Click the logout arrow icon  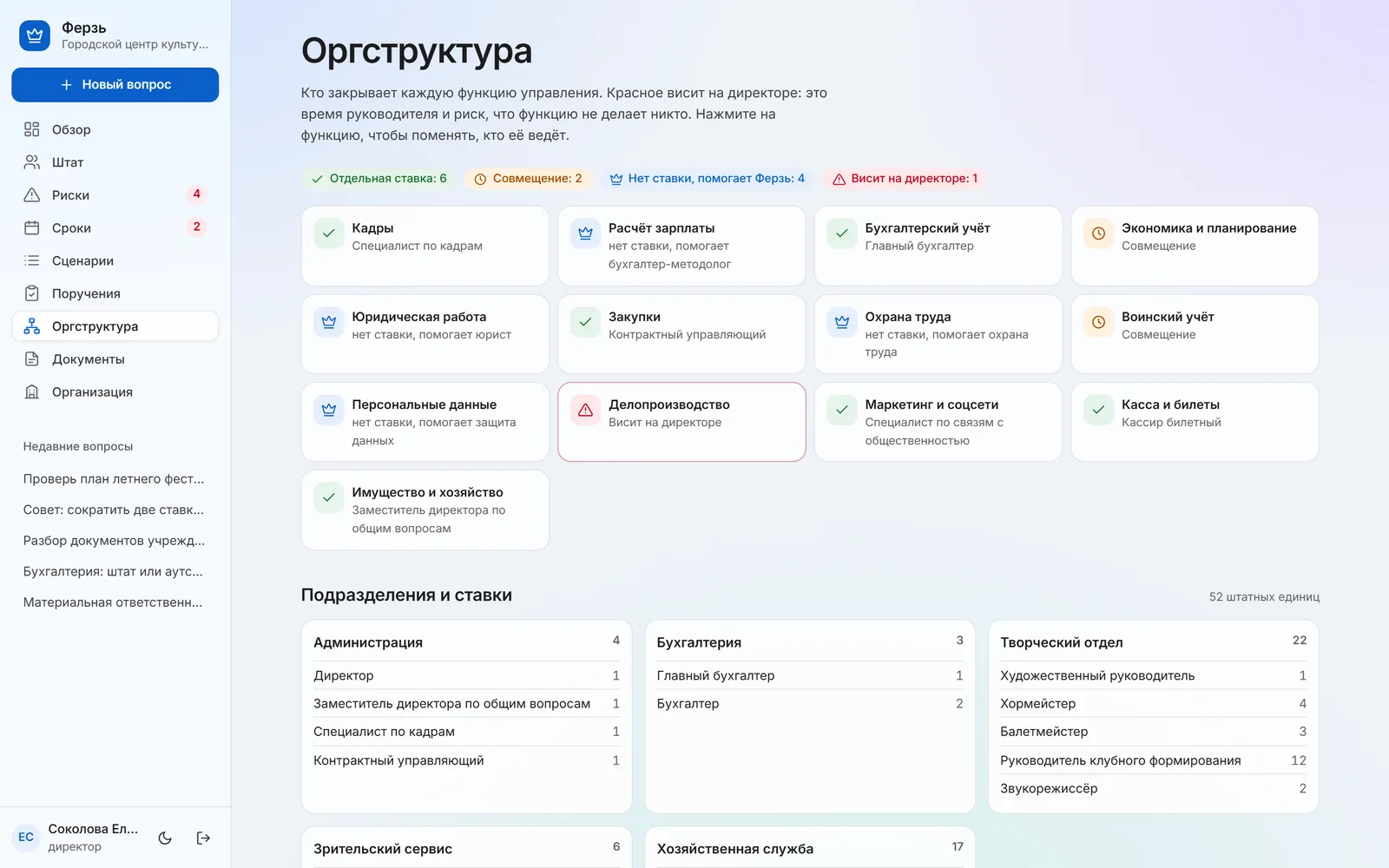(x=203, y=838)
